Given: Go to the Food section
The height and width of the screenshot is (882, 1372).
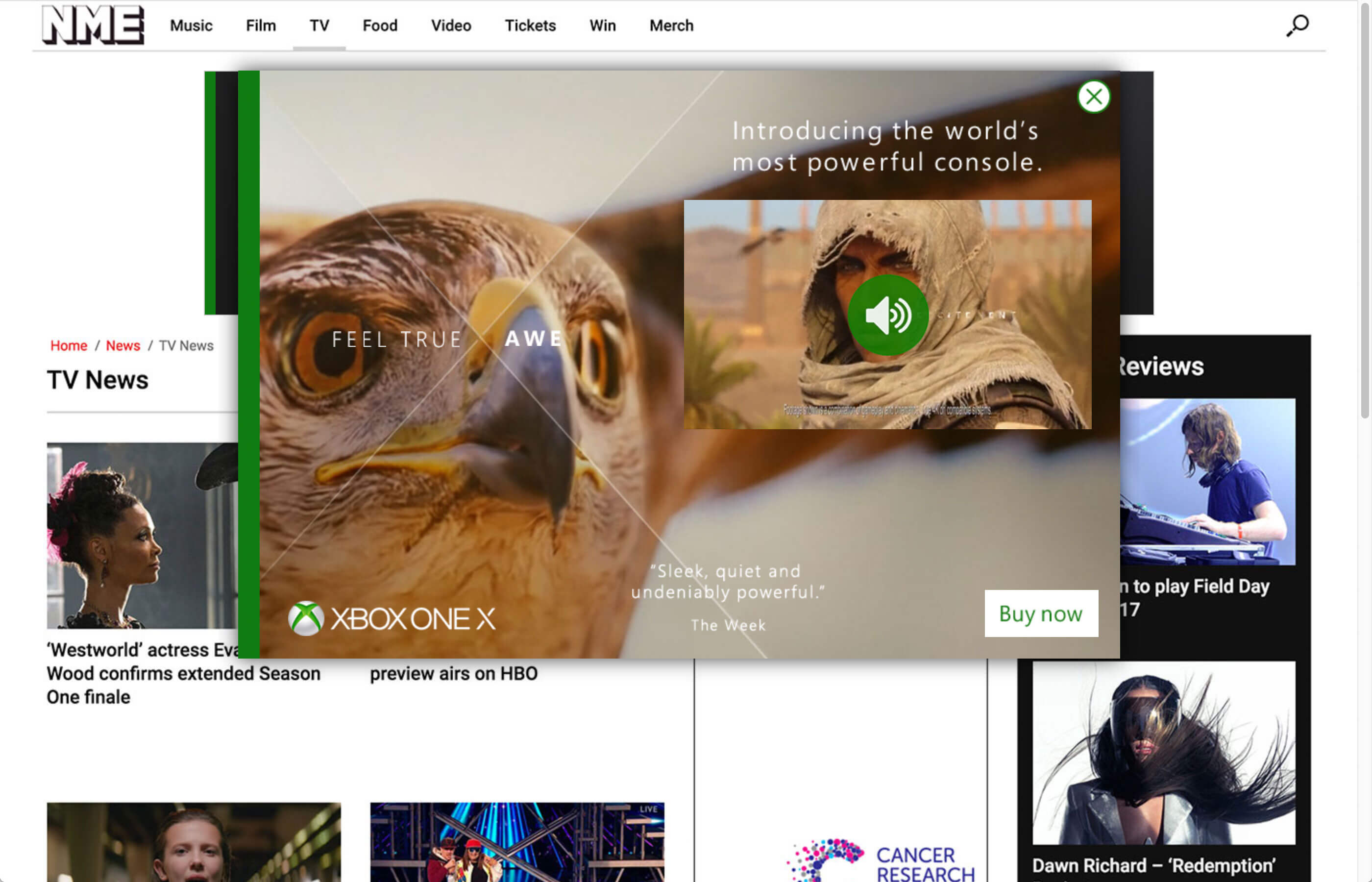Looking at the screenshot, I should (x=380, y=26).
